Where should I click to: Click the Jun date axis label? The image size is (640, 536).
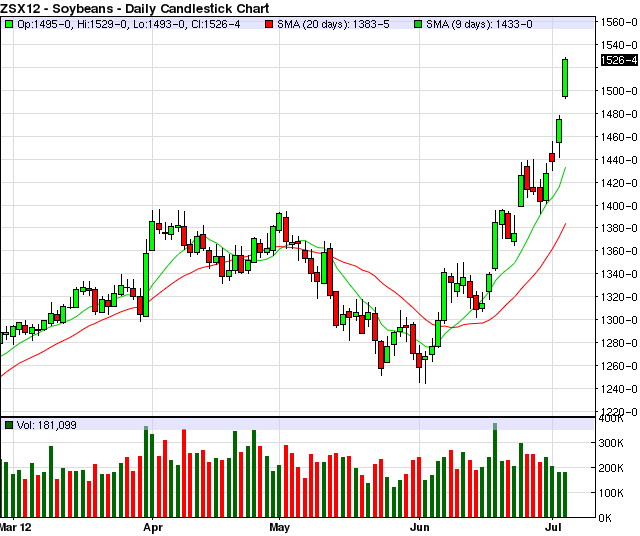coord(420,527)
